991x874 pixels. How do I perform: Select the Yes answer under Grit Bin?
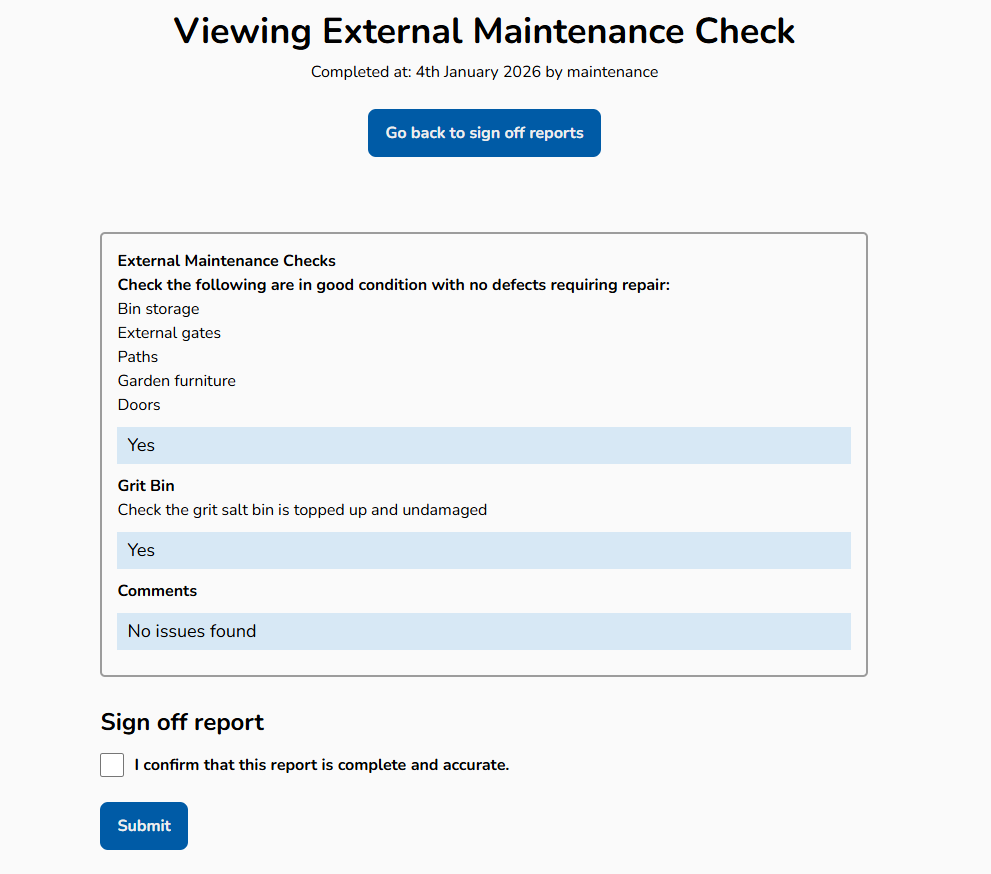pos(484,550)
